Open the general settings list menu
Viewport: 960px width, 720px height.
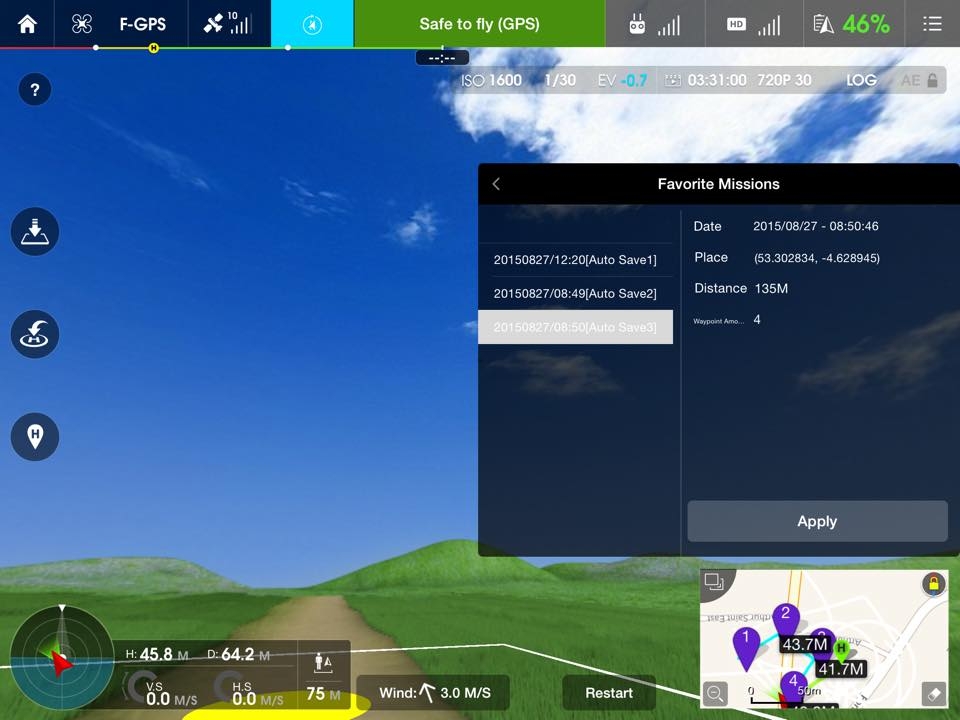[x=932, y=24]
